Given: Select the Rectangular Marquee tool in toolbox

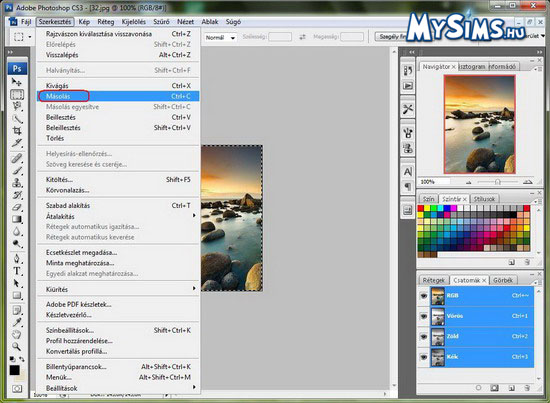Looking at the screenshot, I should coord(17,94).
